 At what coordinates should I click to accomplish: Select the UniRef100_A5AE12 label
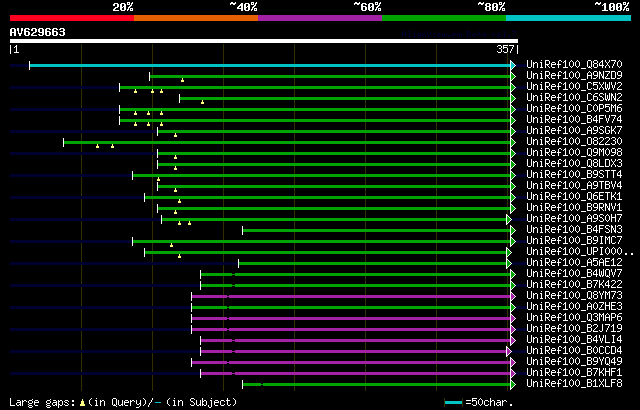[574, 263]
